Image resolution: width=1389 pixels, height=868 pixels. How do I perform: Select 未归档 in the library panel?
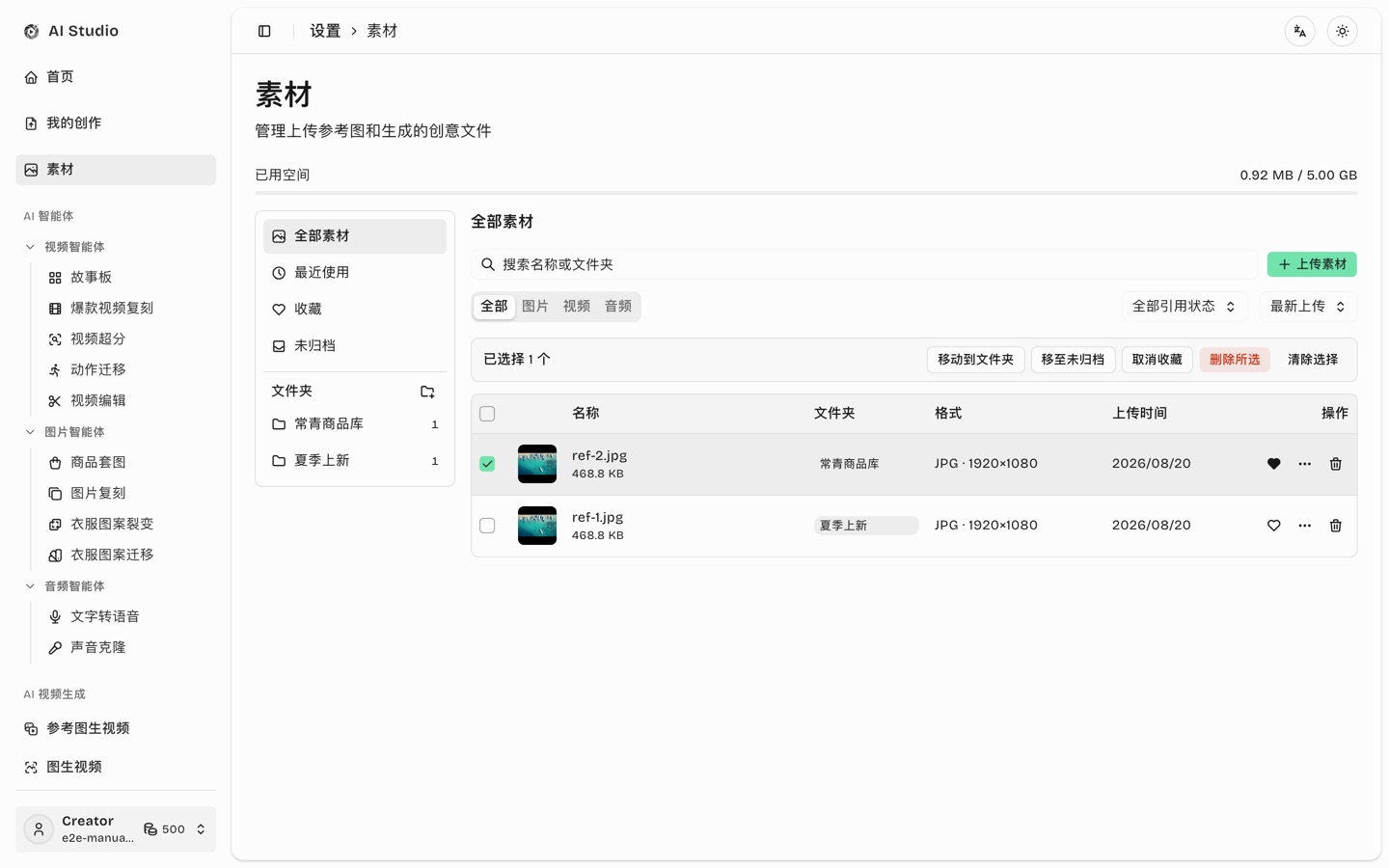pyautogui.click(x=355, y=346)
